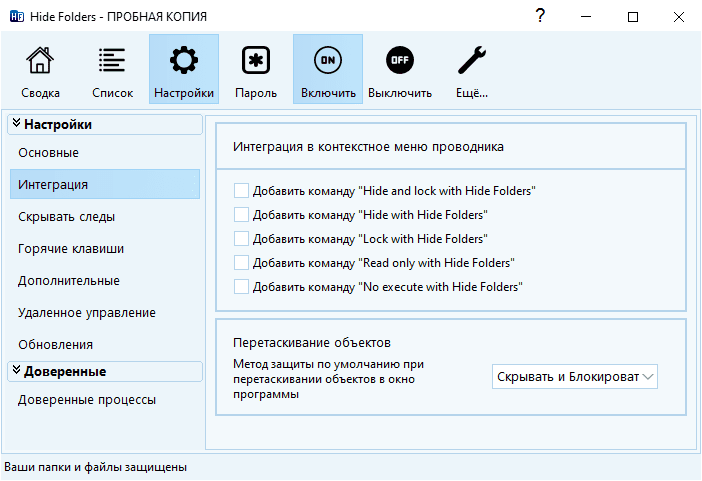Click the status text Ваши папки и файлы защищены
The image size is (702, 481).
coord(95,467)
